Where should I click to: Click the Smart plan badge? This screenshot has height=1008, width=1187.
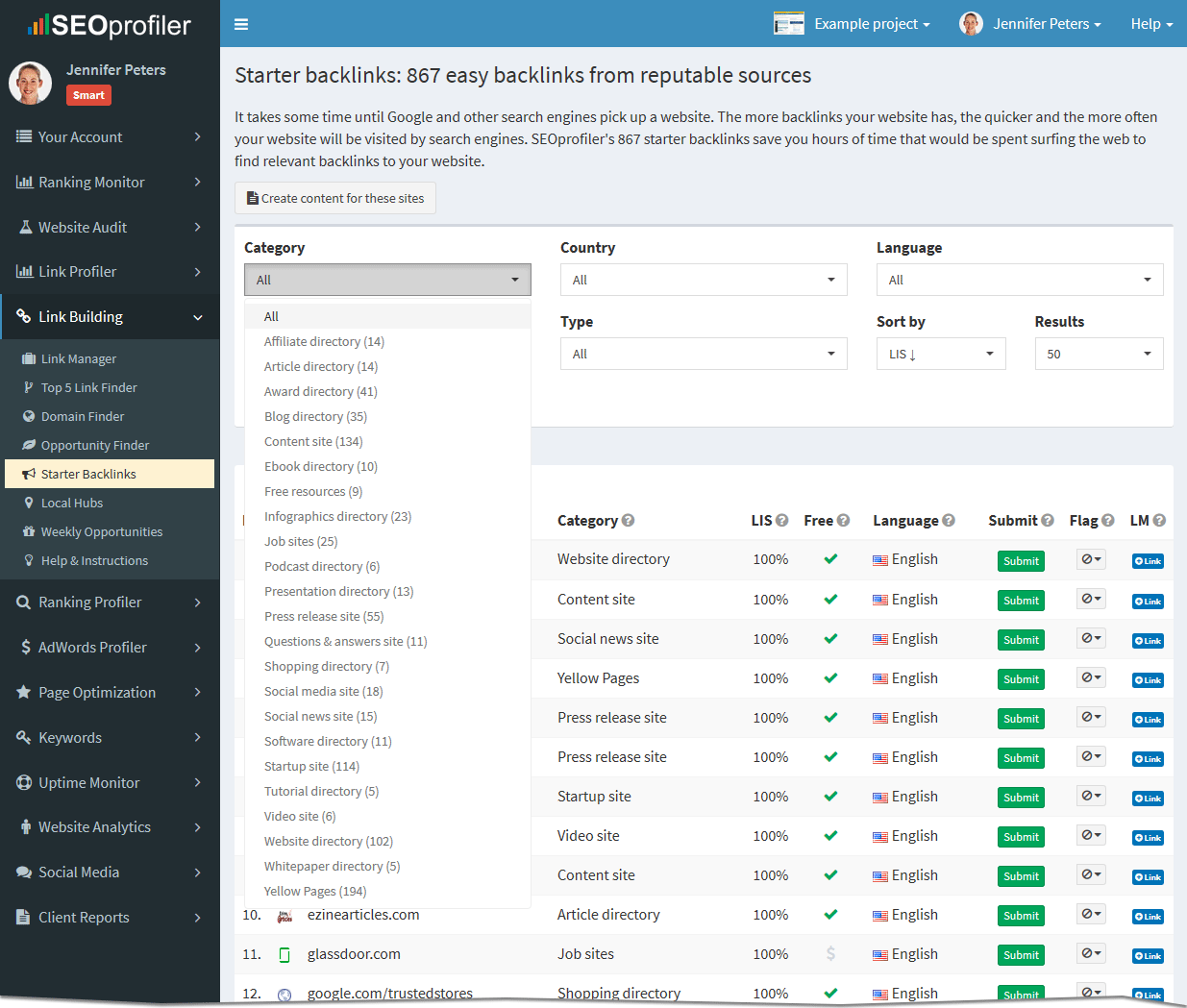point(88,95)
